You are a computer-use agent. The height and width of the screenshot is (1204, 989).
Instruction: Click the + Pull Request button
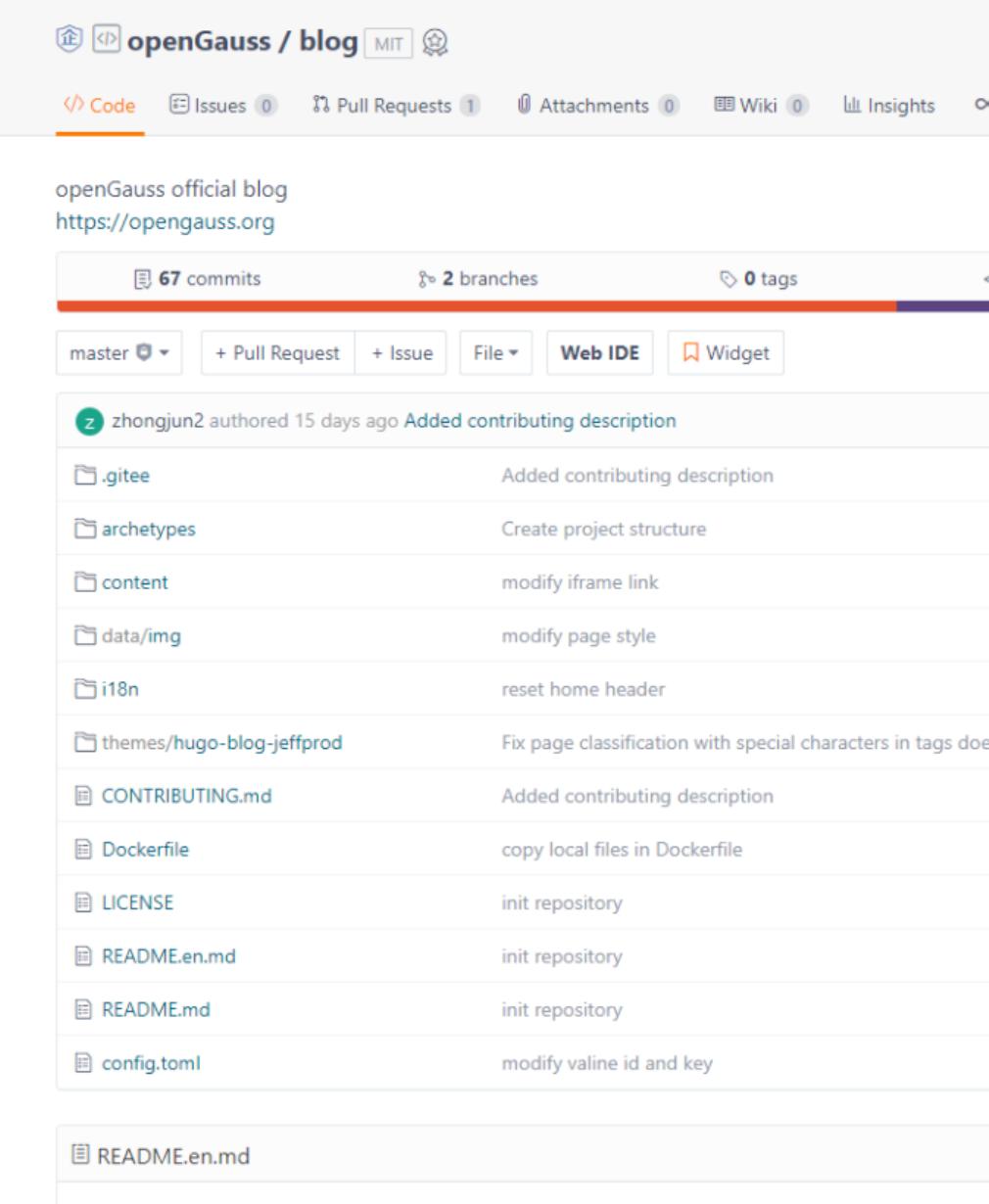(x=277, y=352)
